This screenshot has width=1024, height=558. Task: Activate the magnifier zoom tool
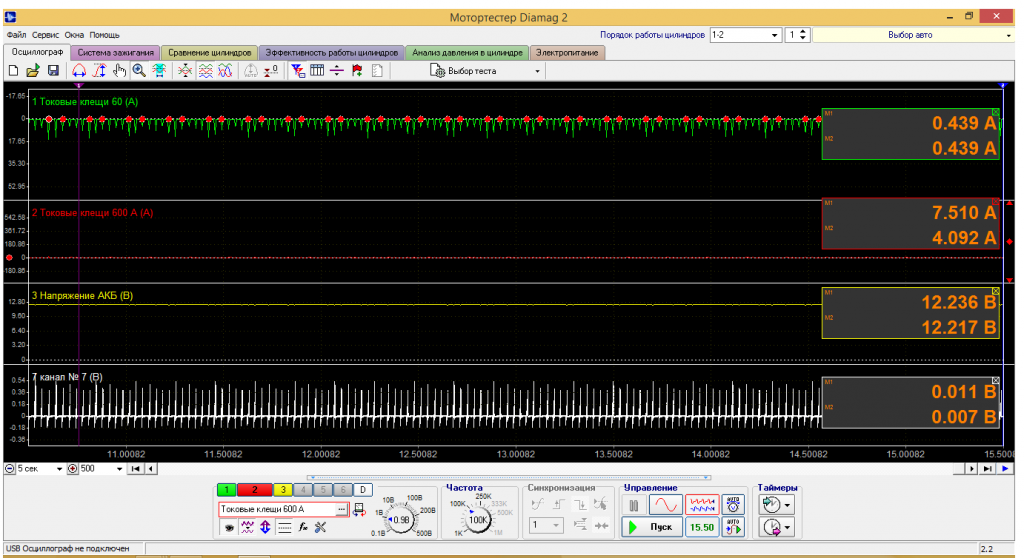tap(139, 71)
